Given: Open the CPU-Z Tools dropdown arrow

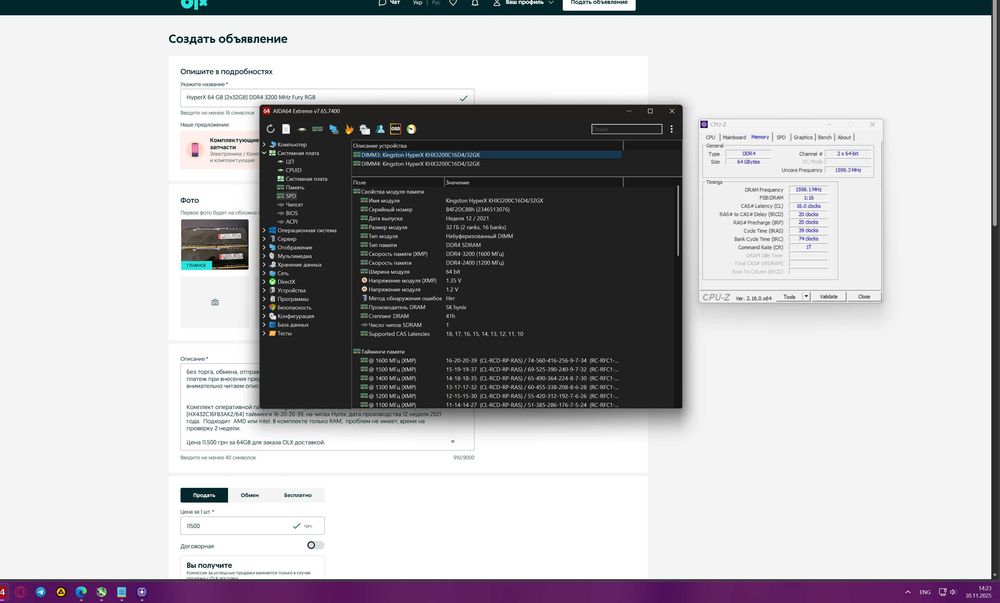Looking at the screenshot, I should tap(805, 296).
